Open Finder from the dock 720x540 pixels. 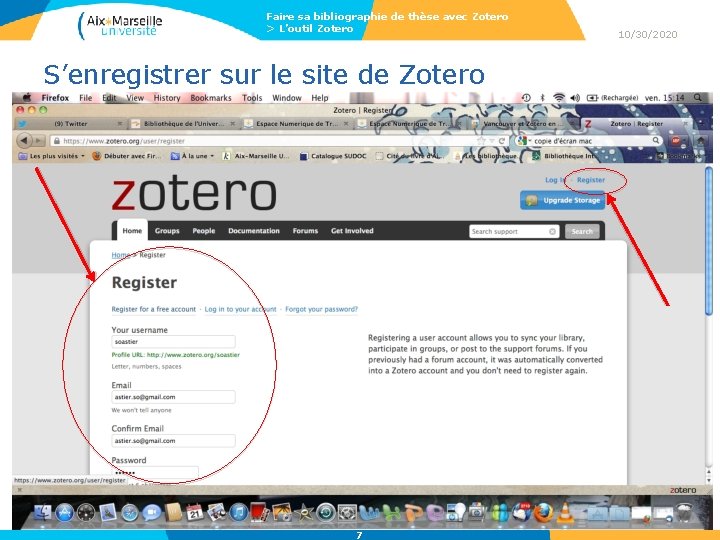coord(43,512)
